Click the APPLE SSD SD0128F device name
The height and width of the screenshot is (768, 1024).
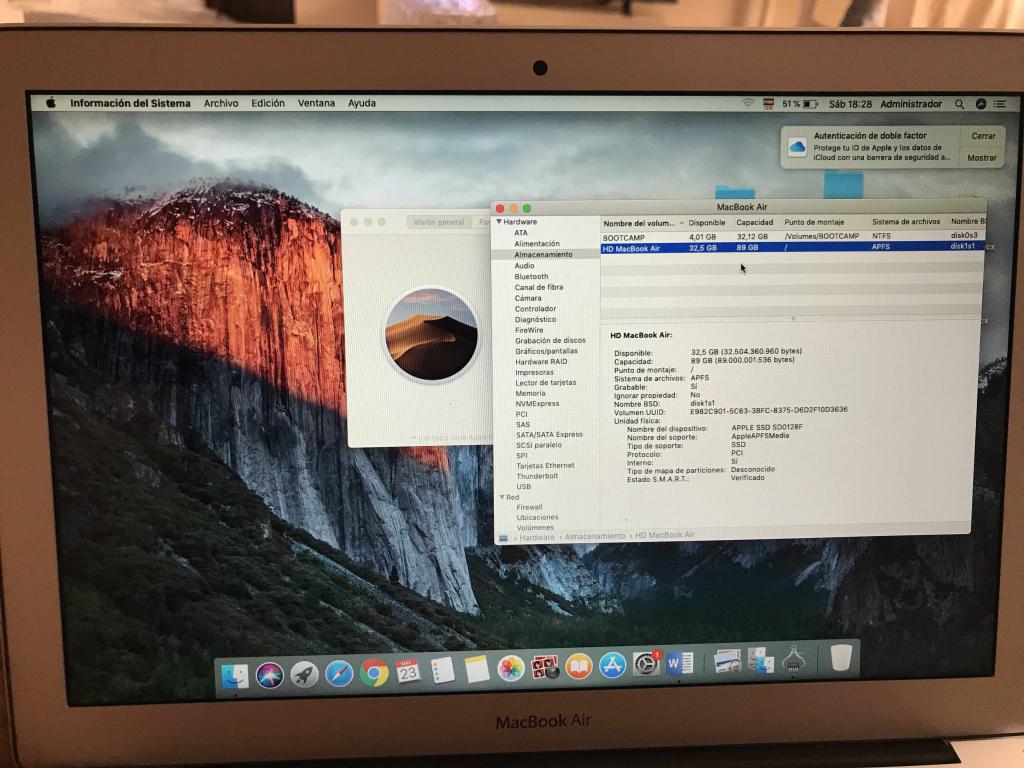(767, 427)
